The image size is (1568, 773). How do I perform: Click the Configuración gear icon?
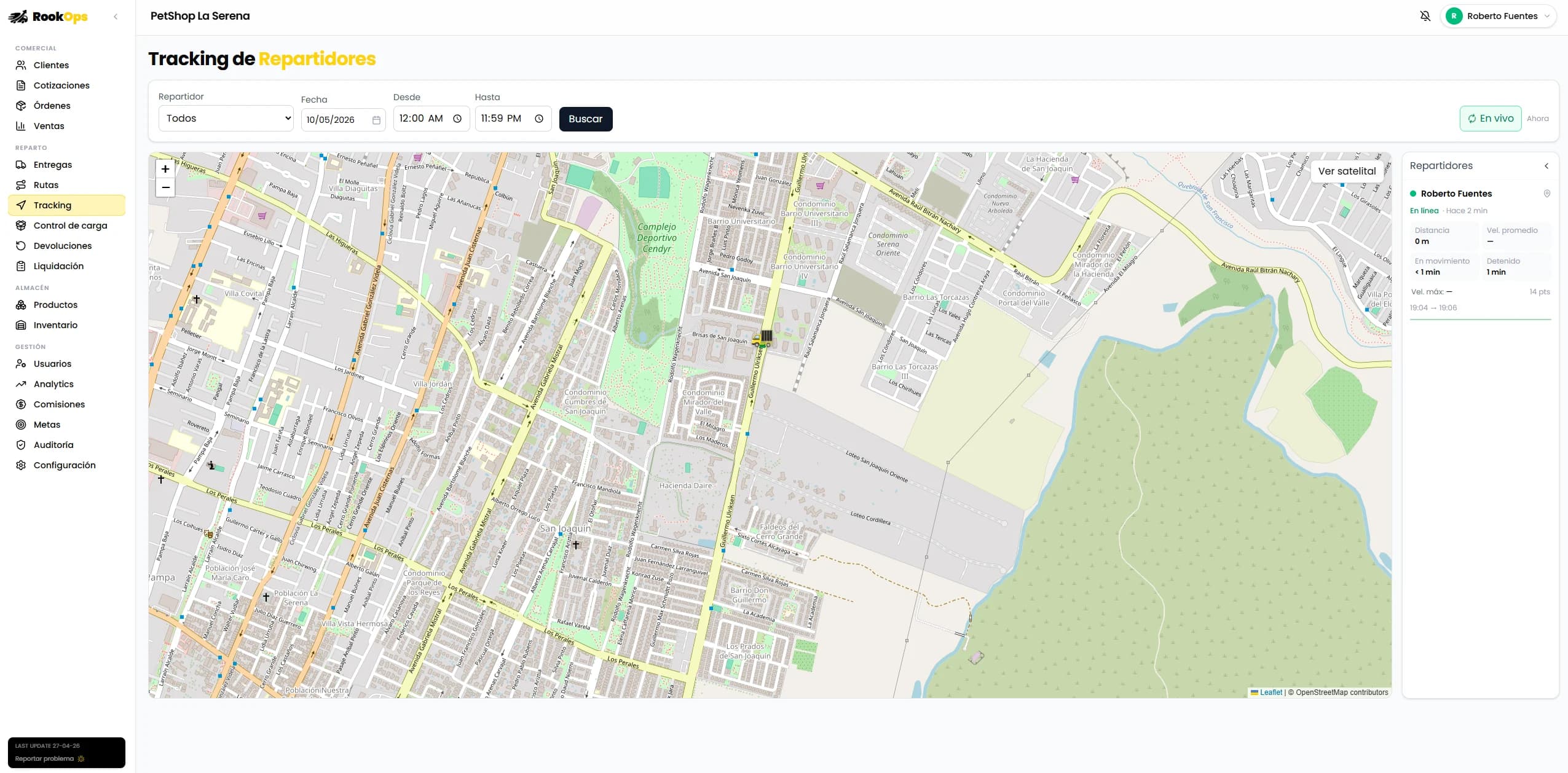click(21, 465)
